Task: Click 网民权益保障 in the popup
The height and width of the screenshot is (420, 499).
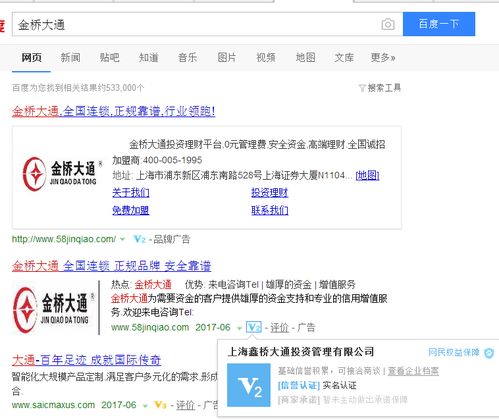Action: [454, 352]
